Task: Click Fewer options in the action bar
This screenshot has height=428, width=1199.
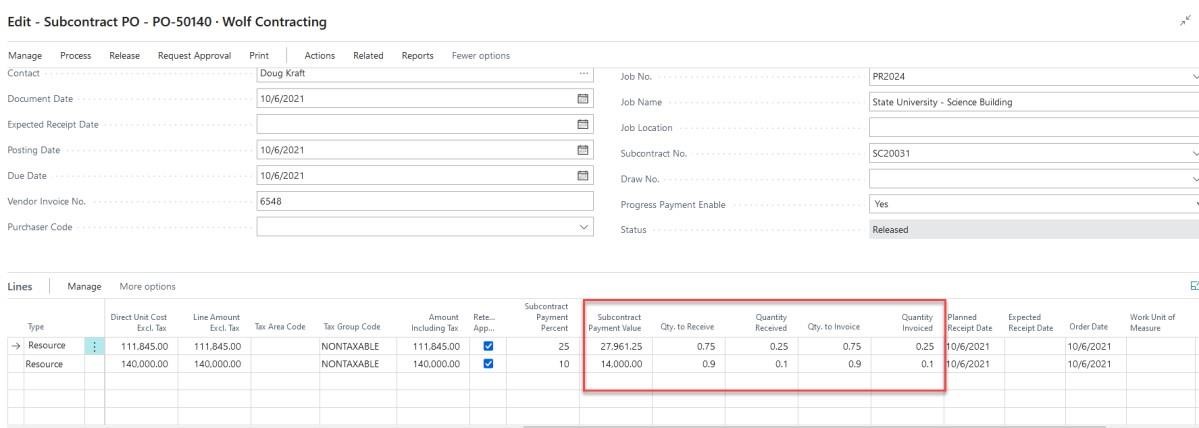Action: click(481, 55)
